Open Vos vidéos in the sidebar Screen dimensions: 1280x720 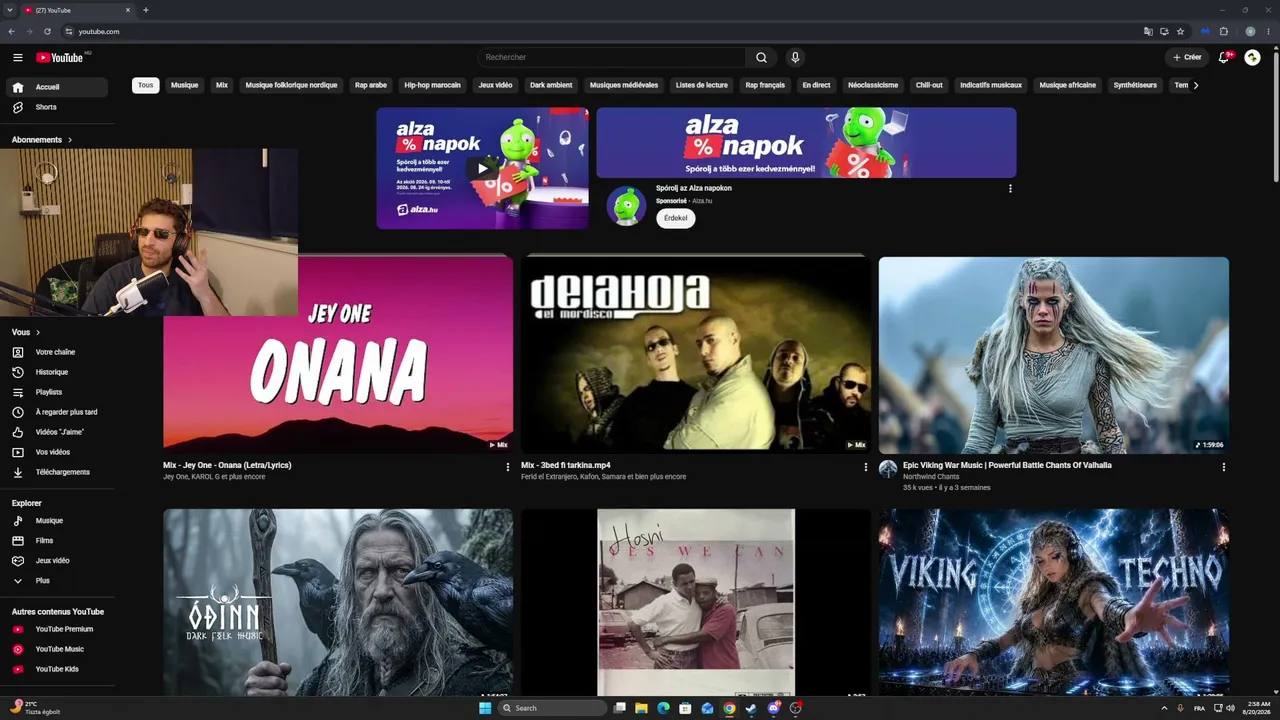click(55, 452)
